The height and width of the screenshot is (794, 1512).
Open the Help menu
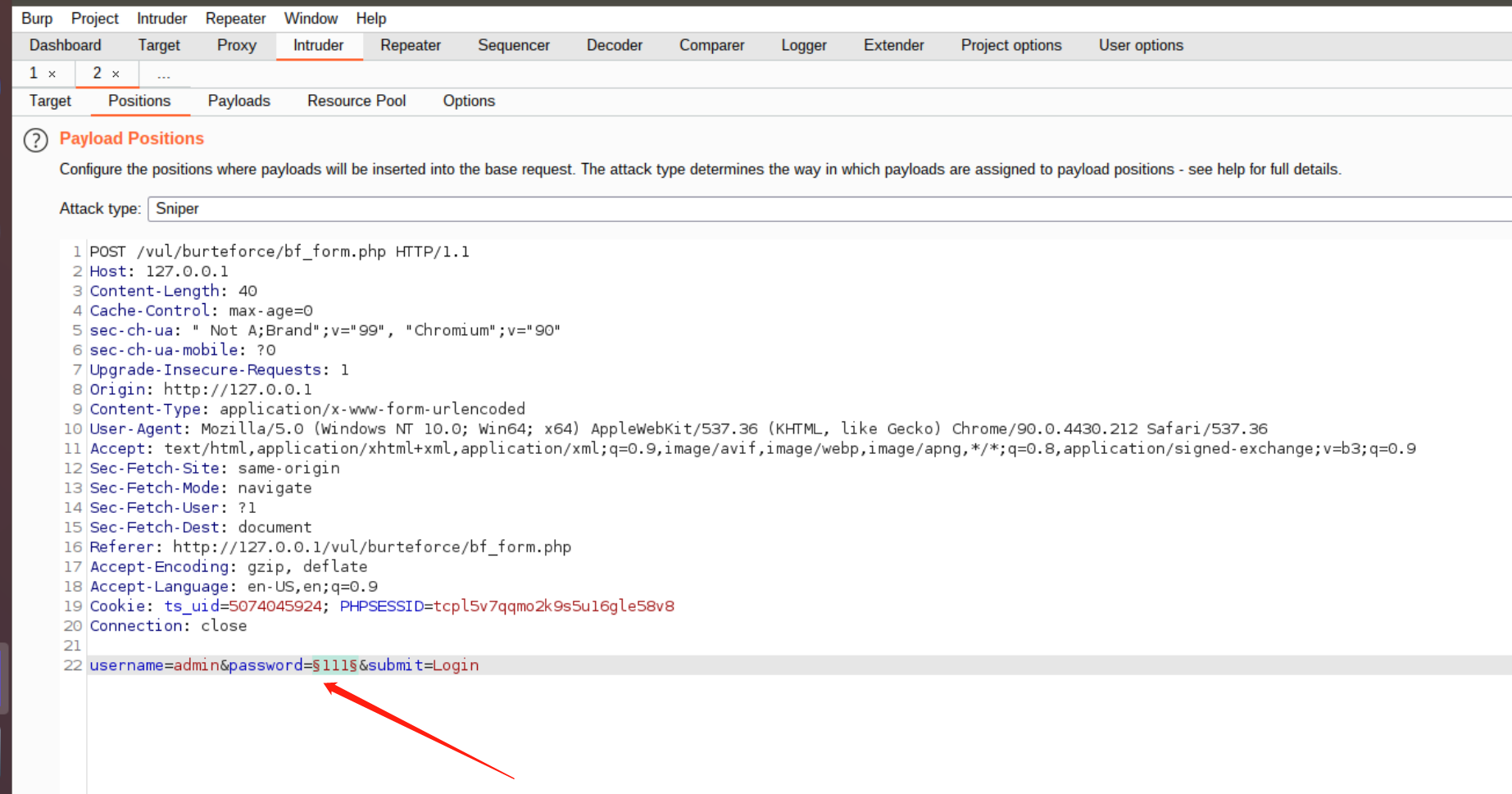pos(371,18)
